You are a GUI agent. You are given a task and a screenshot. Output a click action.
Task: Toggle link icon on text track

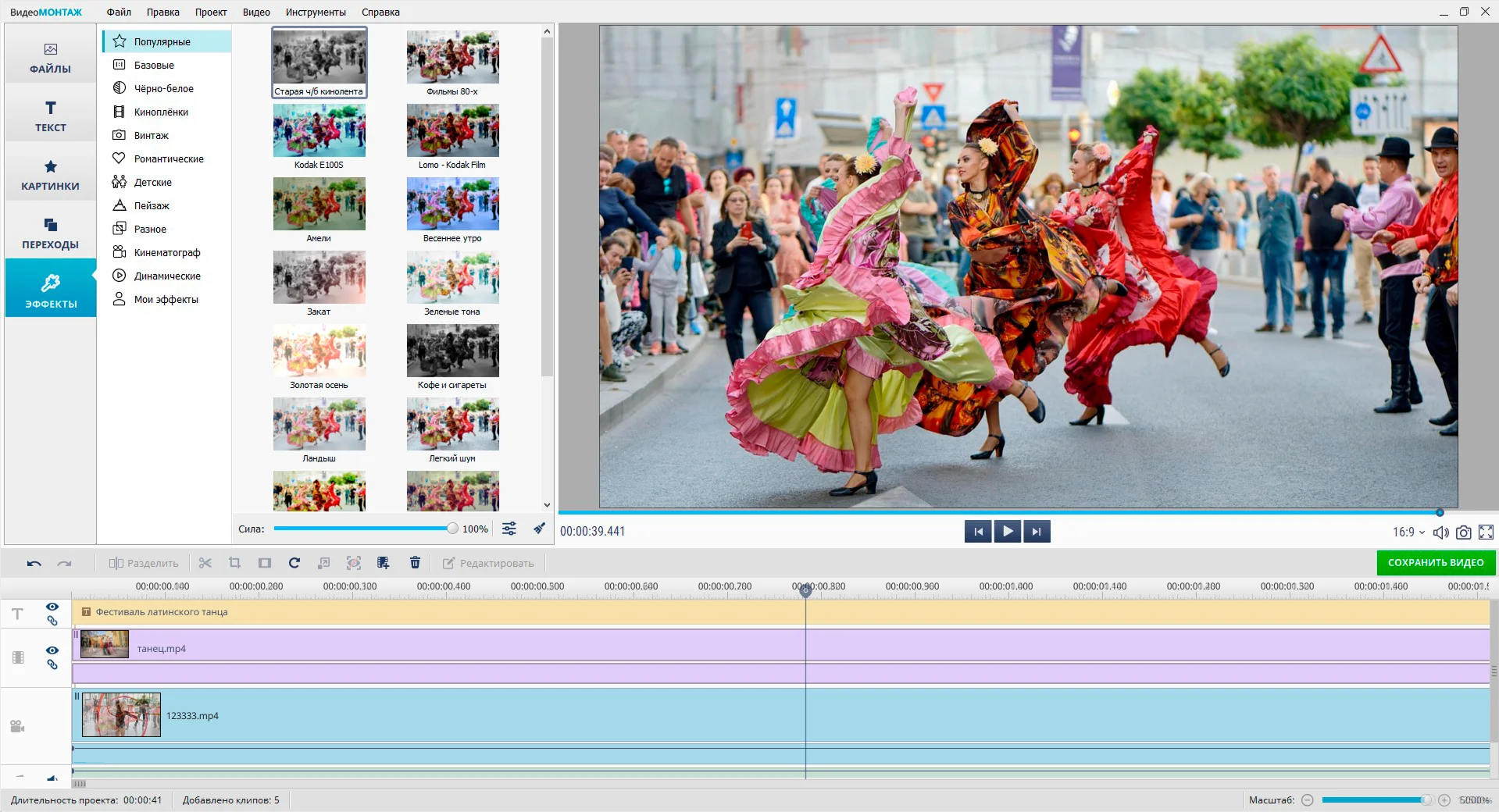coord(52,621)
